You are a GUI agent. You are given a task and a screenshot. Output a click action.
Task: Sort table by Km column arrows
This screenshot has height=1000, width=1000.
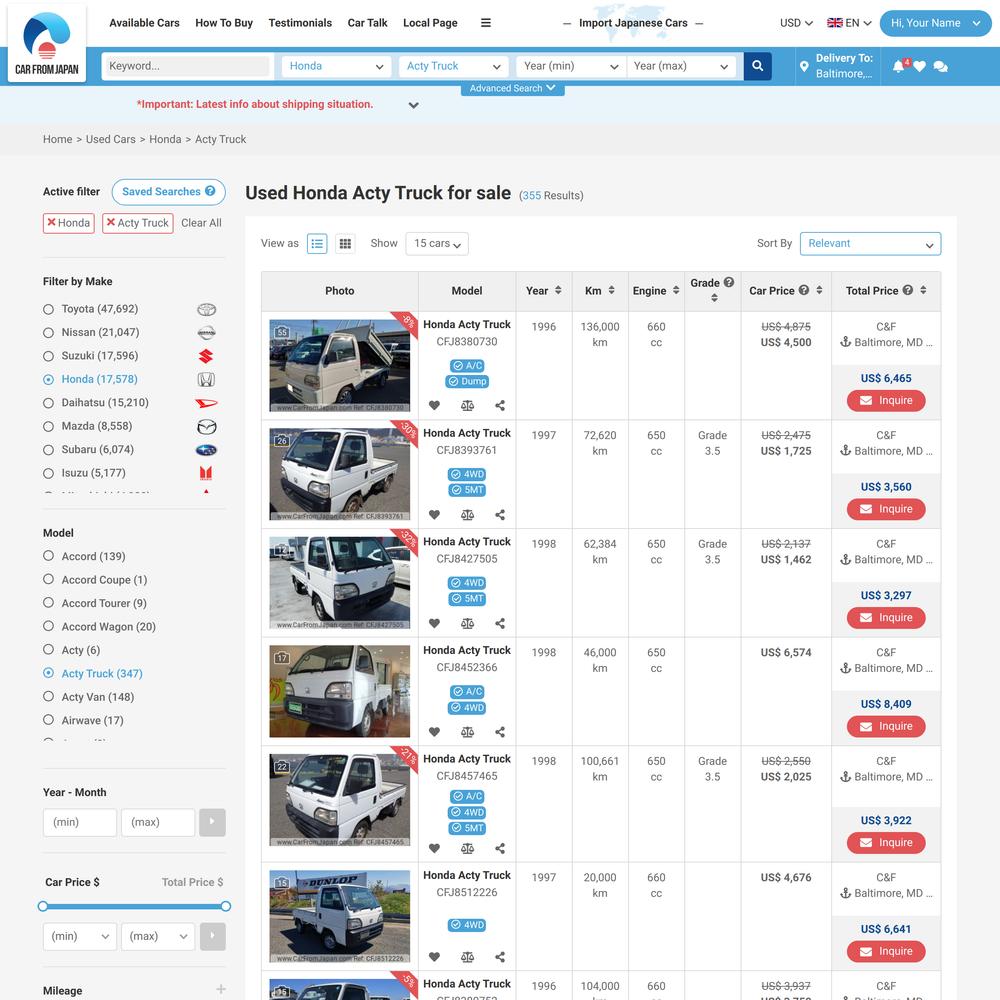[x=611, y=290]
